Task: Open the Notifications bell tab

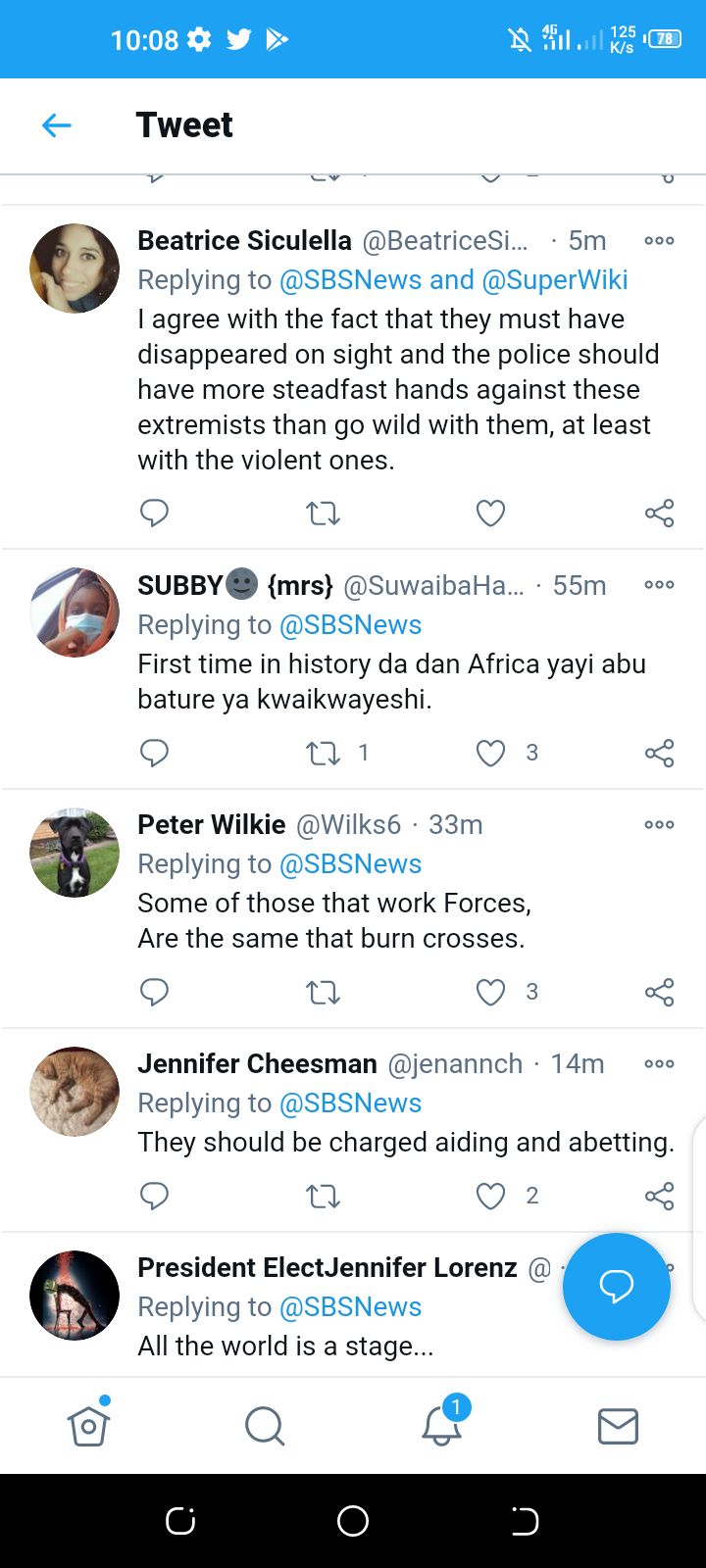Action: (441, 1426)
